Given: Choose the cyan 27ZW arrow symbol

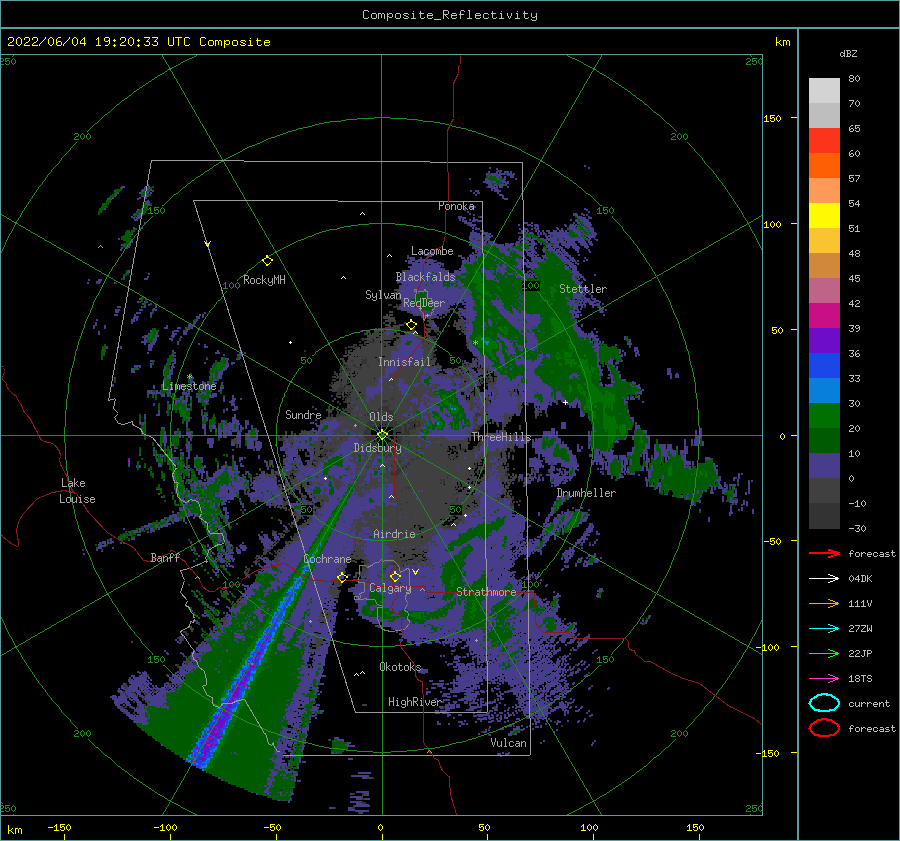Looking at the screenshot, I should pos(824,629).
